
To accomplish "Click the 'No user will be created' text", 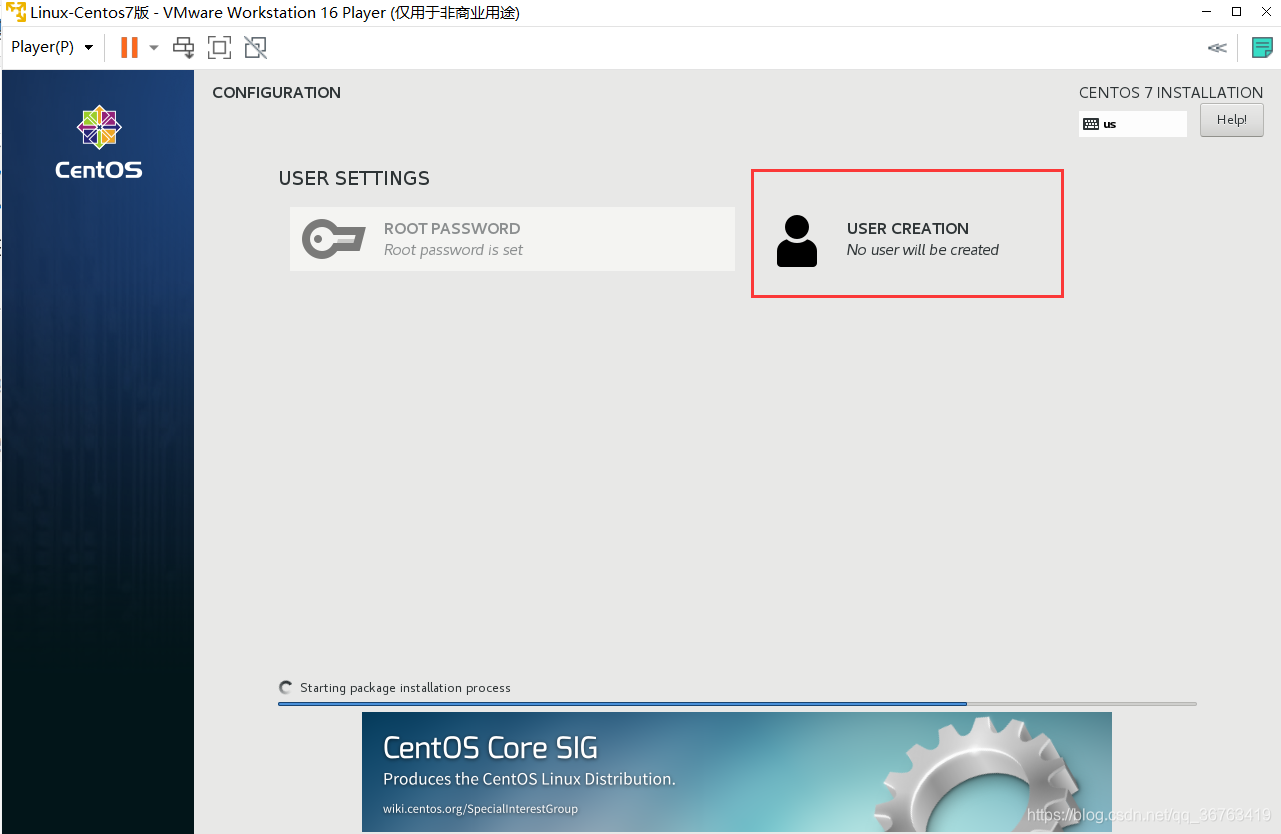I will 923,250.
